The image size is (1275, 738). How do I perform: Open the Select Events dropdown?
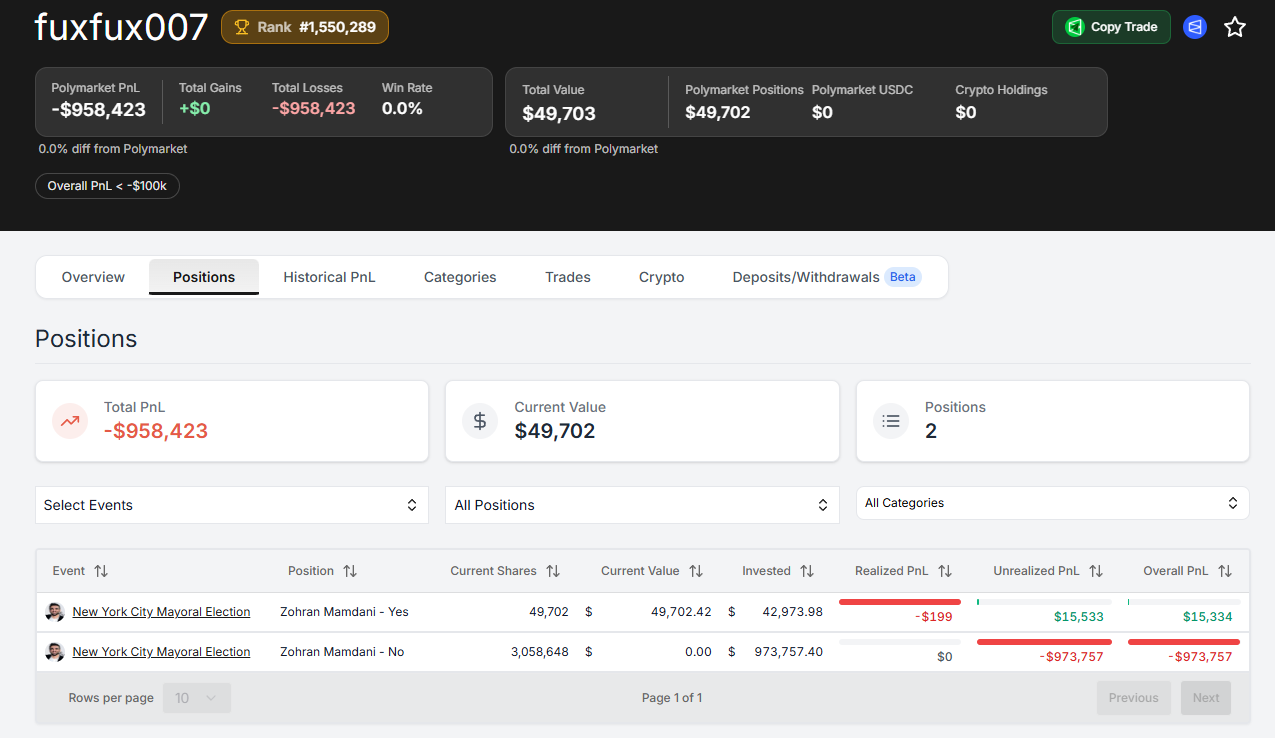coord(231,505)
